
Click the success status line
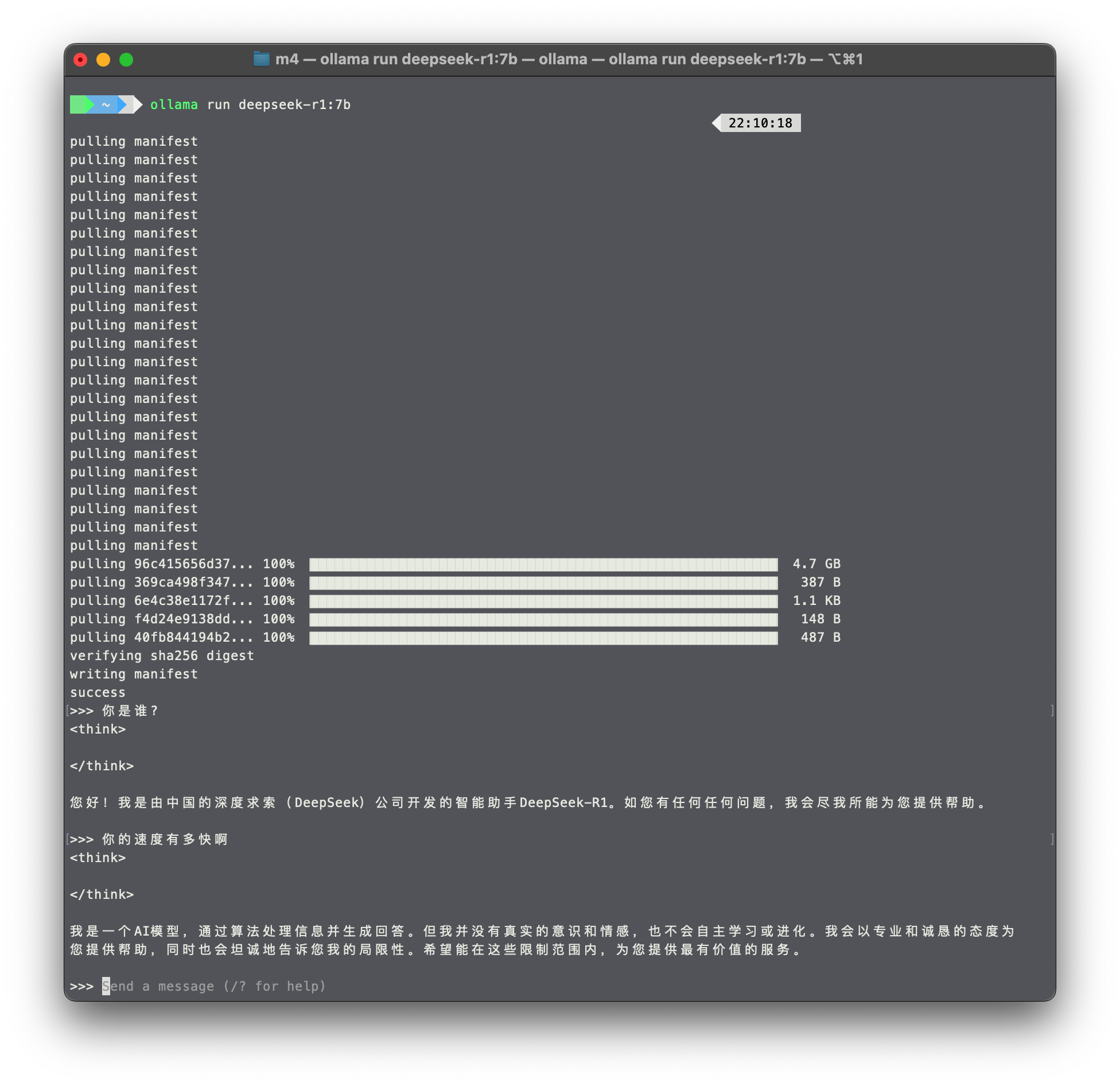point(98,692)
